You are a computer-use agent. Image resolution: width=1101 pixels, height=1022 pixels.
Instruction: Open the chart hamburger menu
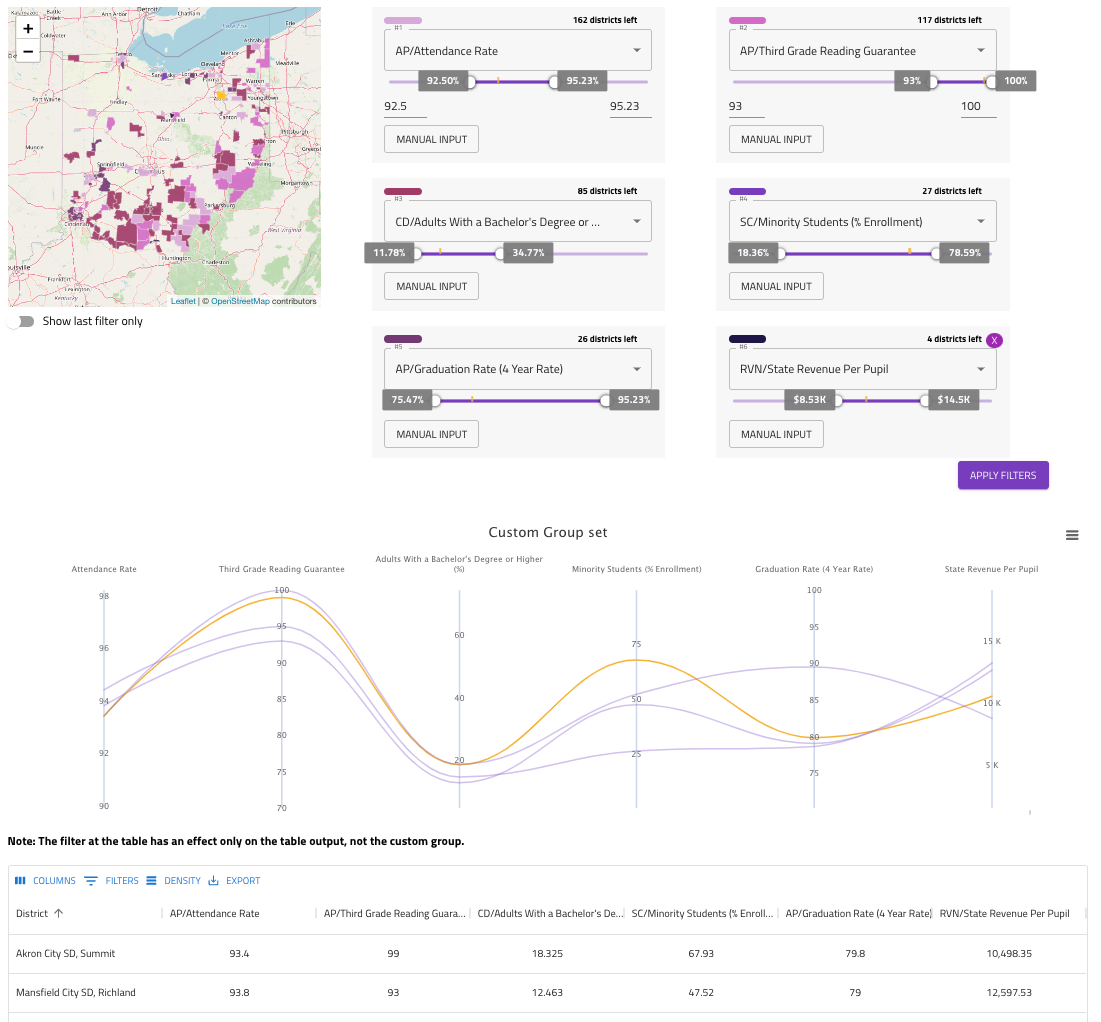click(x=1072, y=535)
